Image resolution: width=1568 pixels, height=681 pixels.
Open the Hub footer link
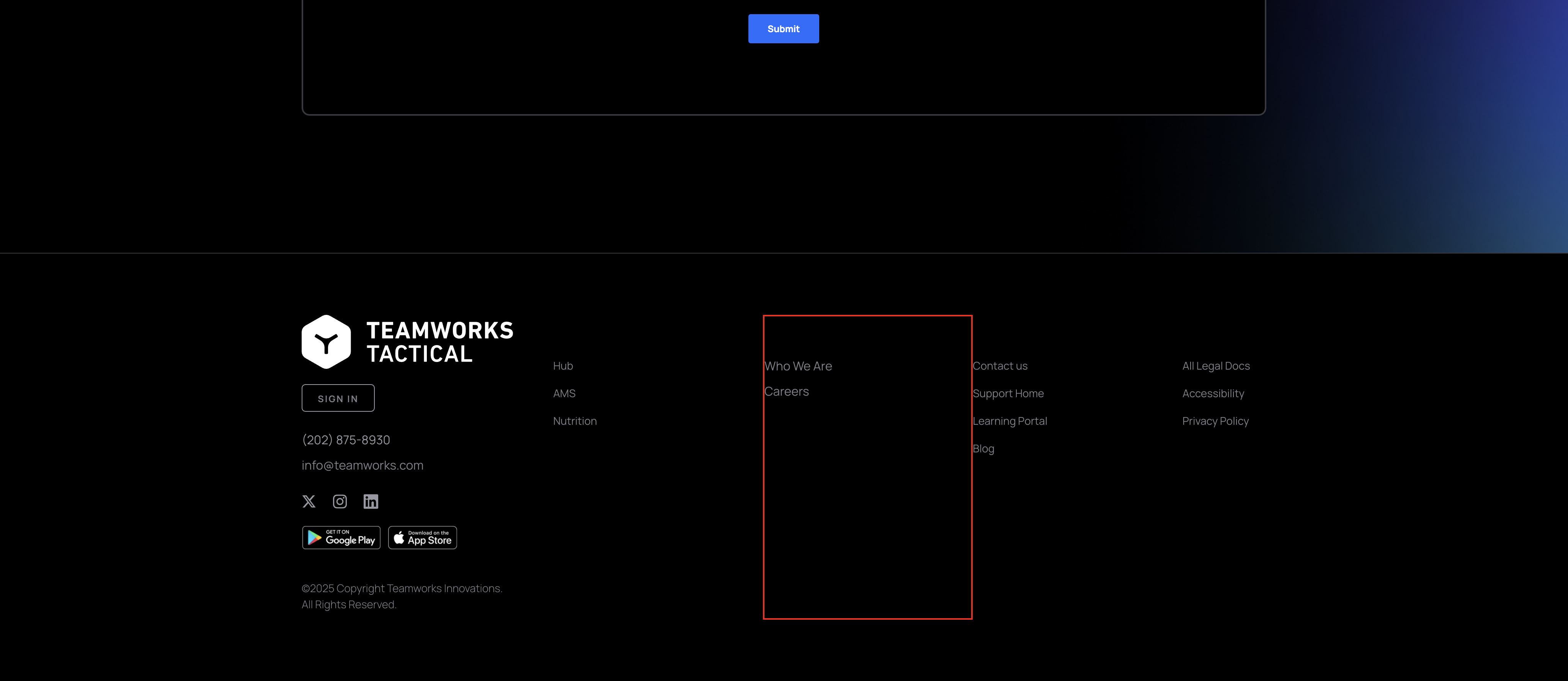point(562,366)
